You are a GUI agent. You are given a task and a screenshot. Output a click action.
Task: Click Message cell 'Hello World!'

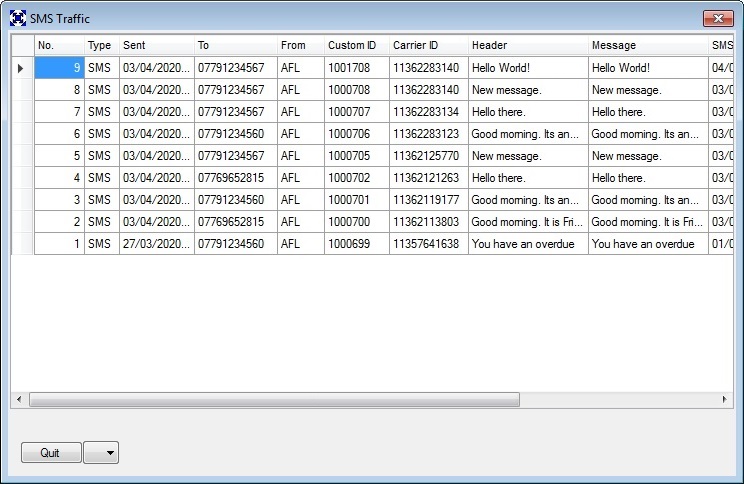tap(648, 68)
